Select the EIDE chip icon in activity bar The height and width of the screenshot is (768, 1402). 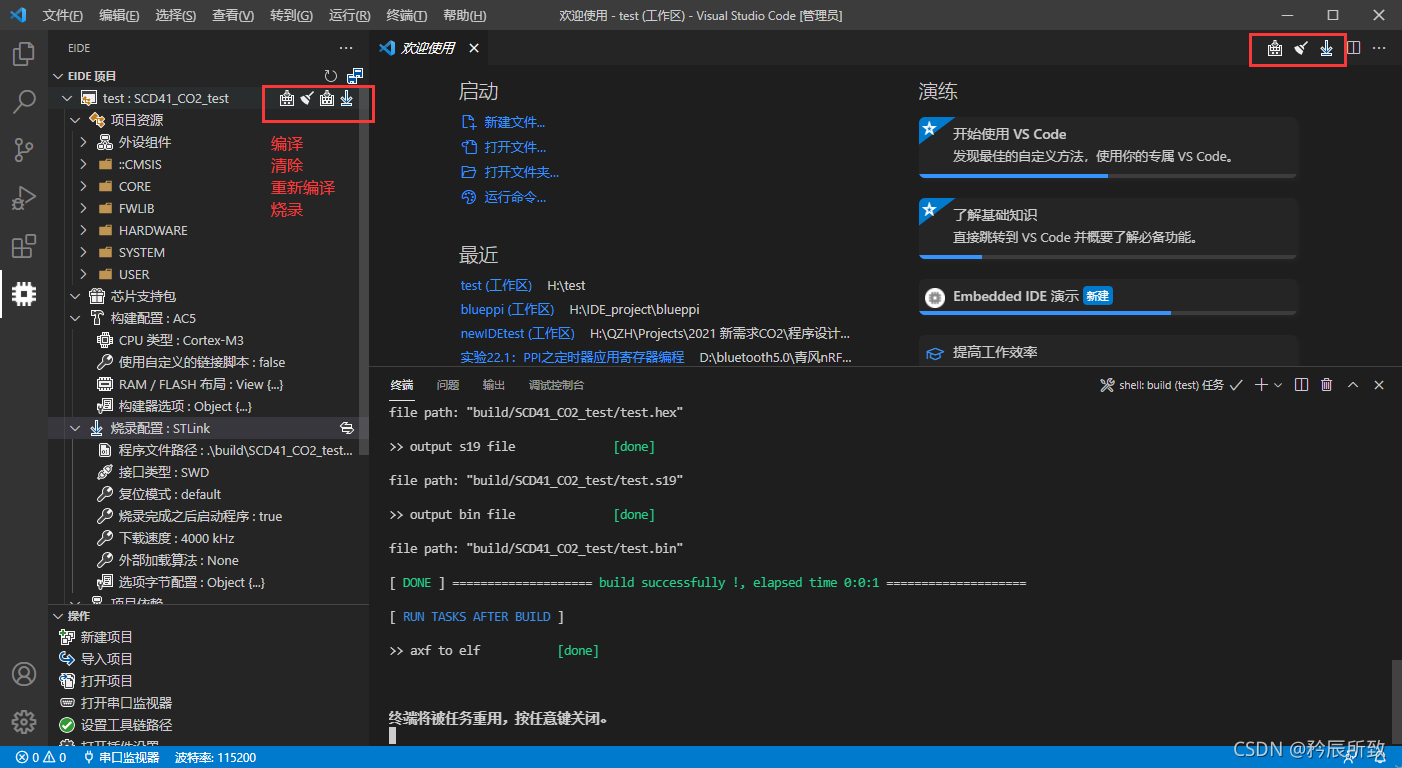[24, 293]
